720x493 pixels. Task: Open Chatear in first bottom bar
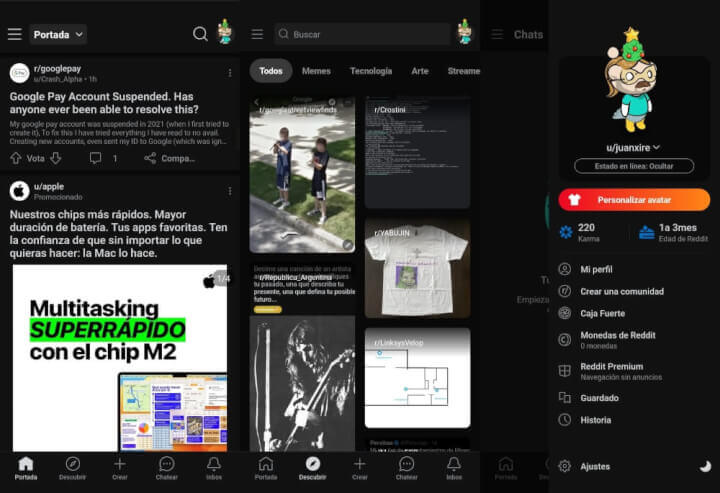click(x=166, y=468)
